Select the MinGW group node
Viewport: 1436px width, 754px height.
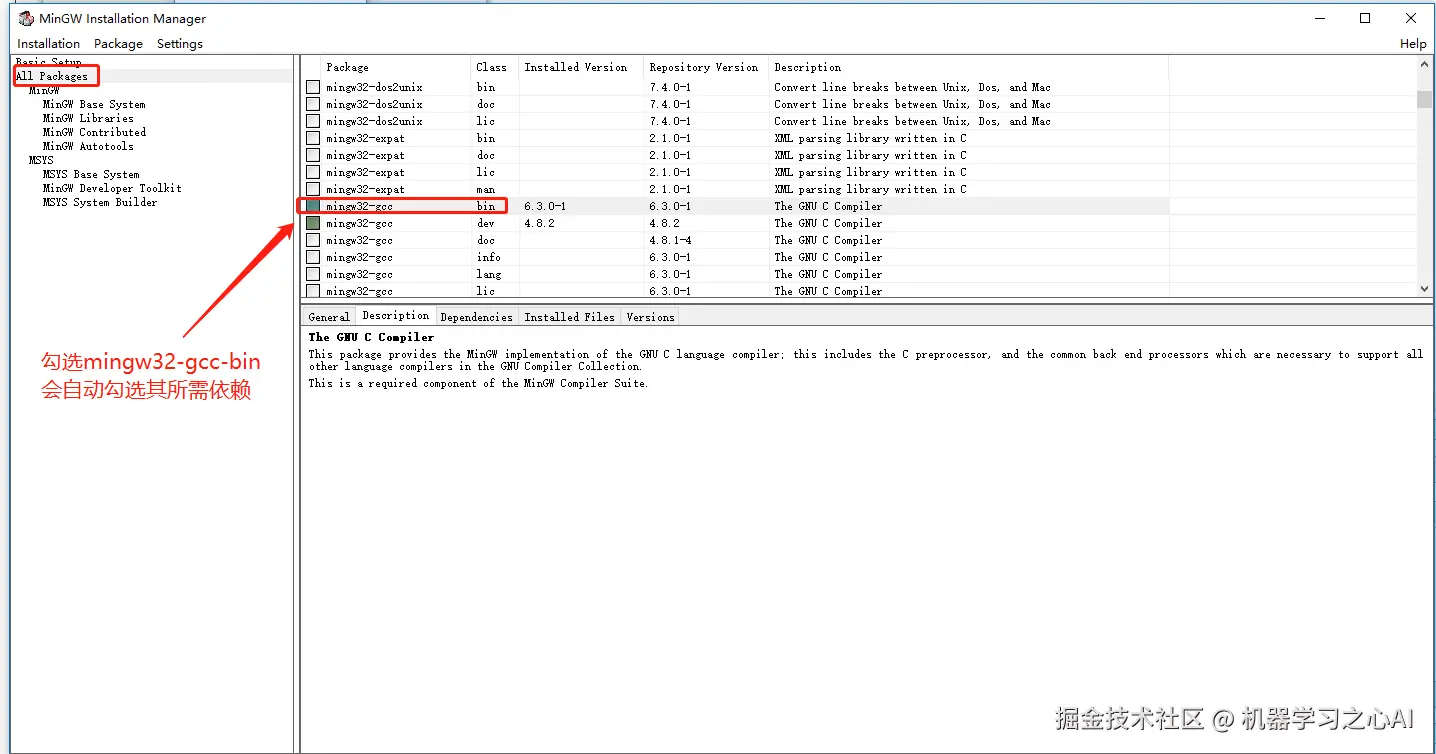click(x=44, y=90)
